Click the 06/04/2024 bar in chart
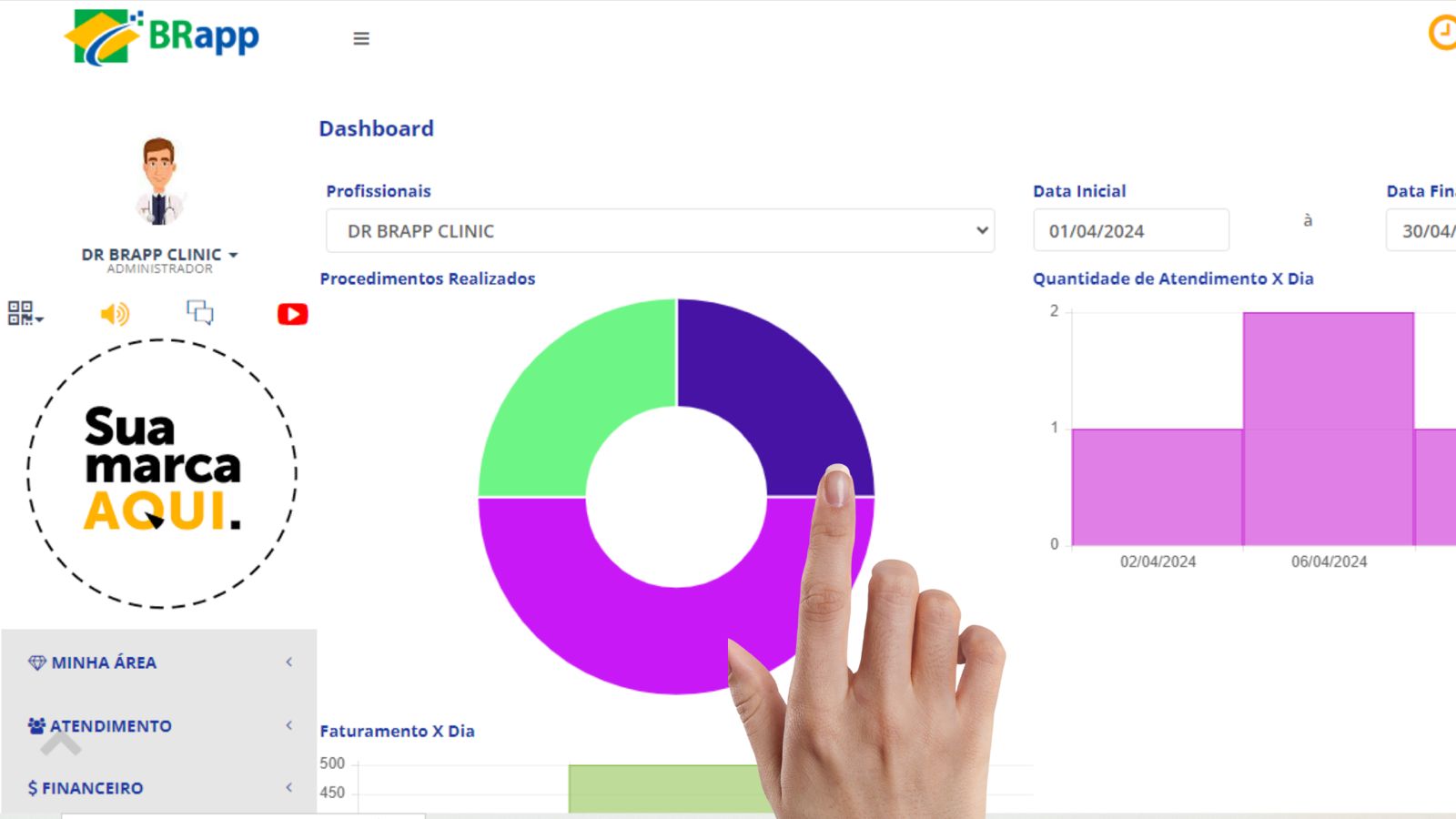 [x=1328, y=430]
